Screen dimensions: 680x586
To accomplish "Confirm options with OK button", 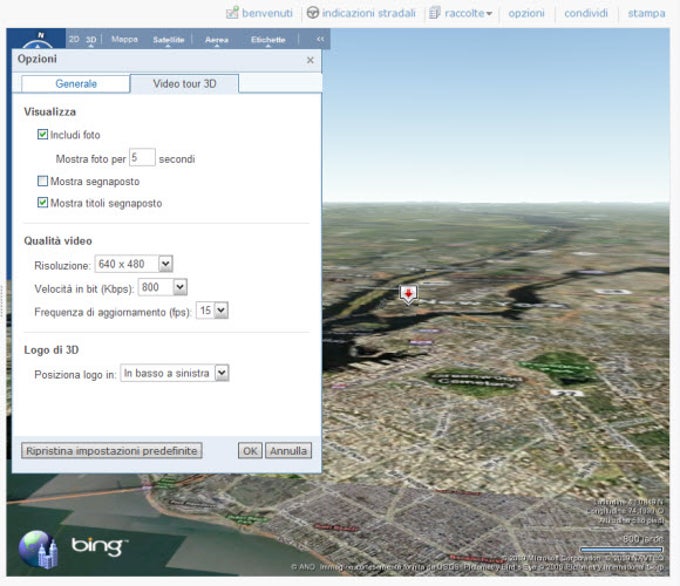I will [x=250, y=451].
